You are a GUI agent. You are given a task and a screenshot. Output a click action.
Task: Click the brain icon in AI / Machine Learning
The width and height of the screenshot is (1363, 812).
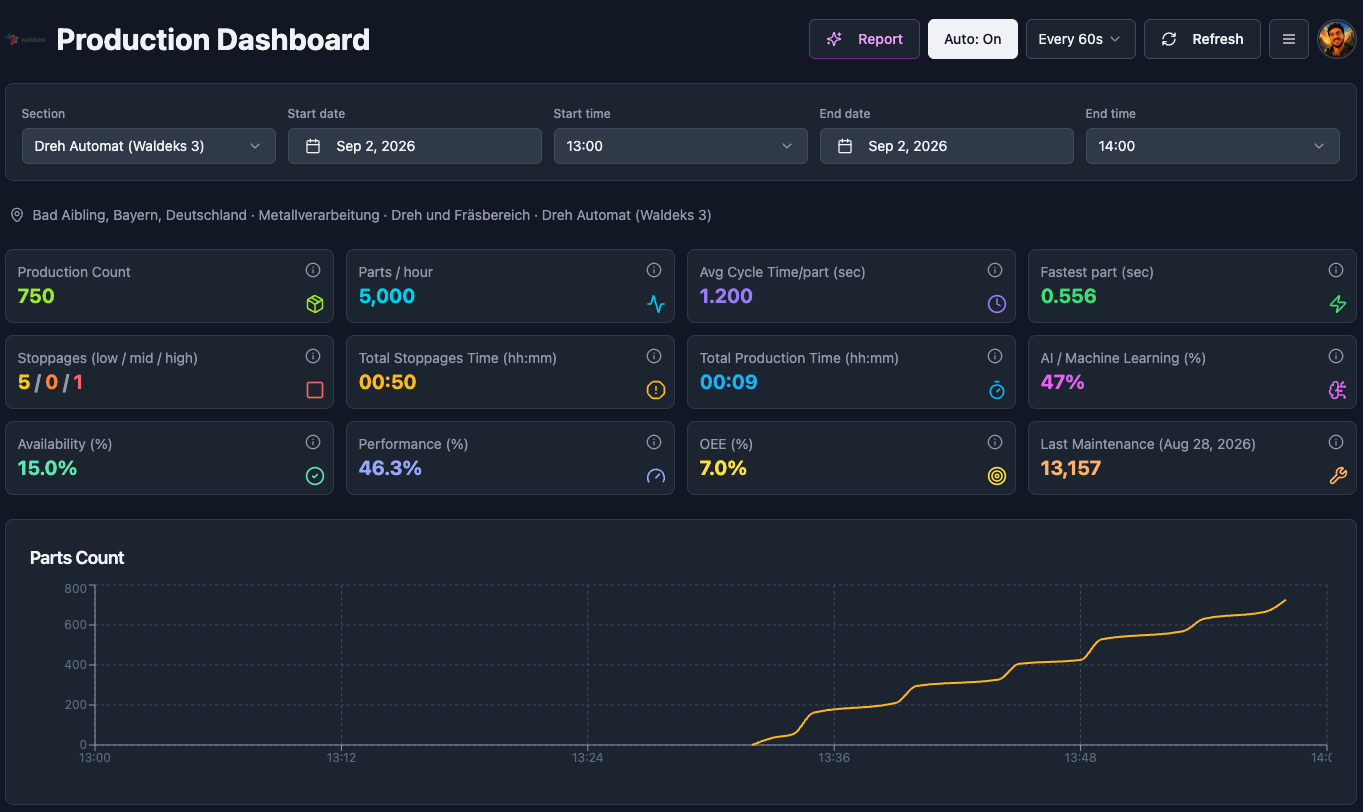click(1338, 390)
